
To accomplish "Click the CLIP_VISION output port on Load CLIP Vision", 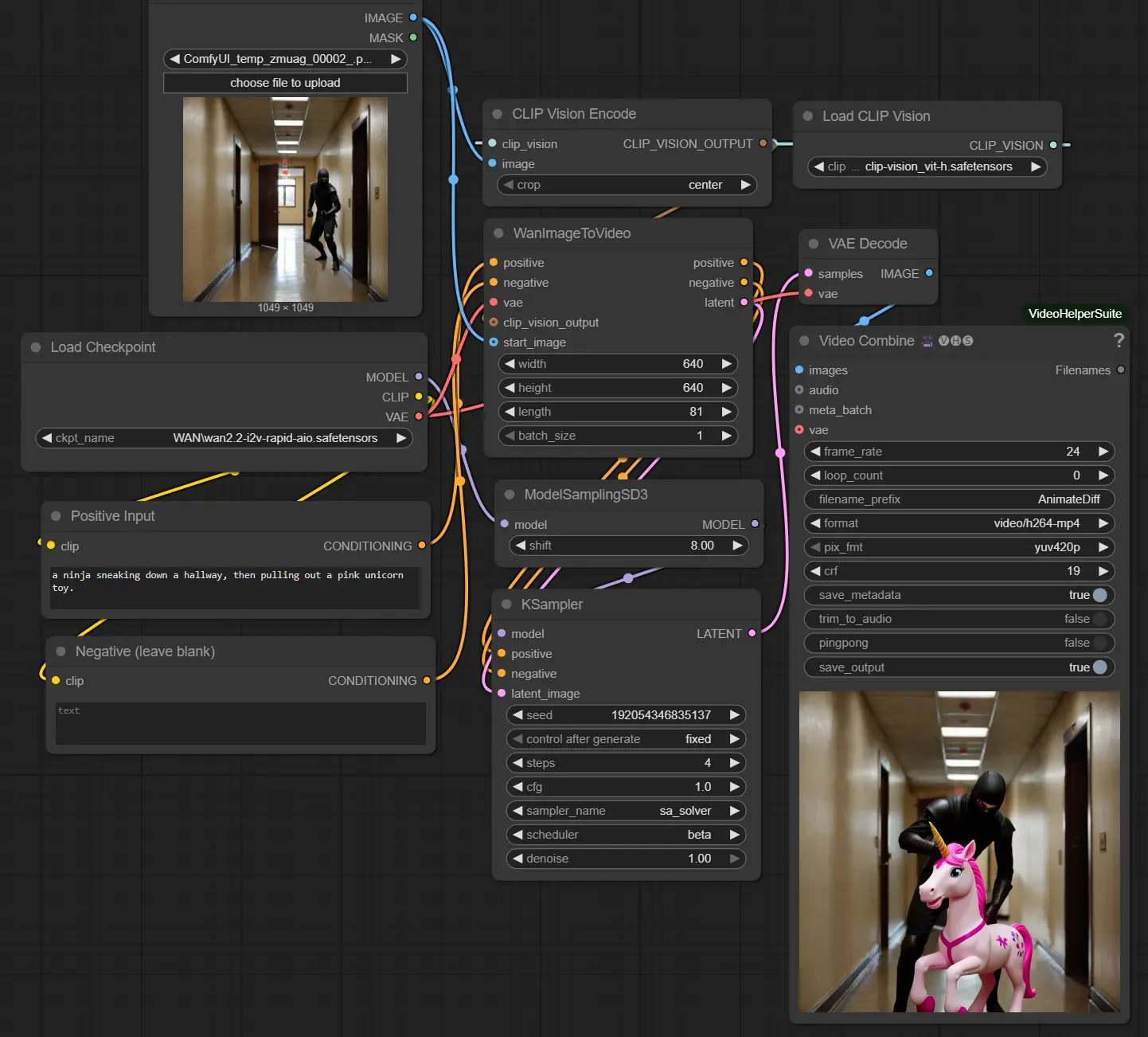I will pos(1053,145).
